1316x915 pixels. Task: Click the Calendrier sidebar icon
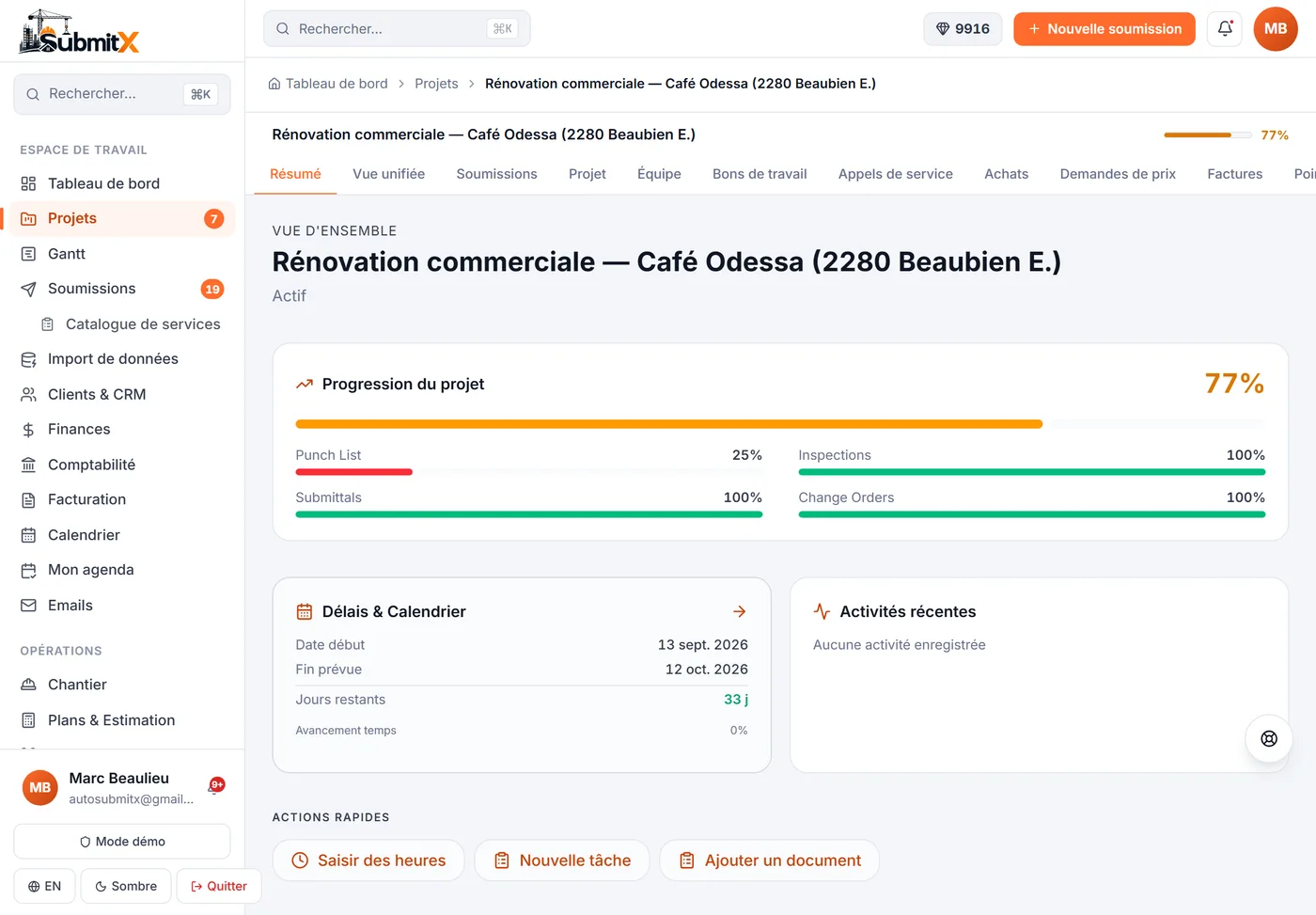(x=29, y=536)
